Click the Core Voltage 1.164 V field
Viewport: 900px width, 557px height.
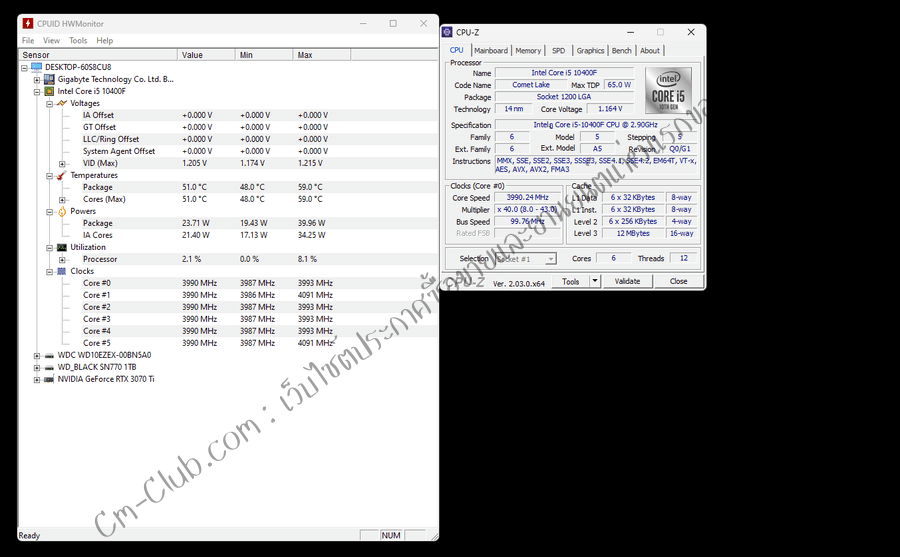(x=610, y=109)
